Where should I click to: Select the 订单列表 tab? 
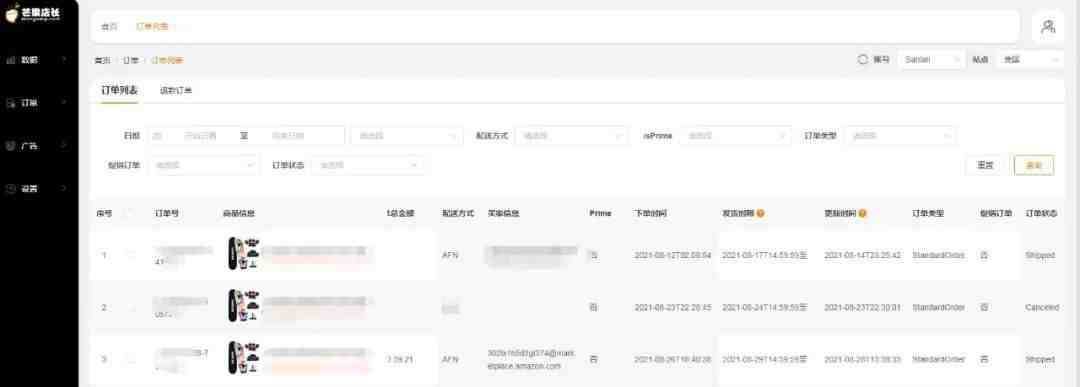119,90
